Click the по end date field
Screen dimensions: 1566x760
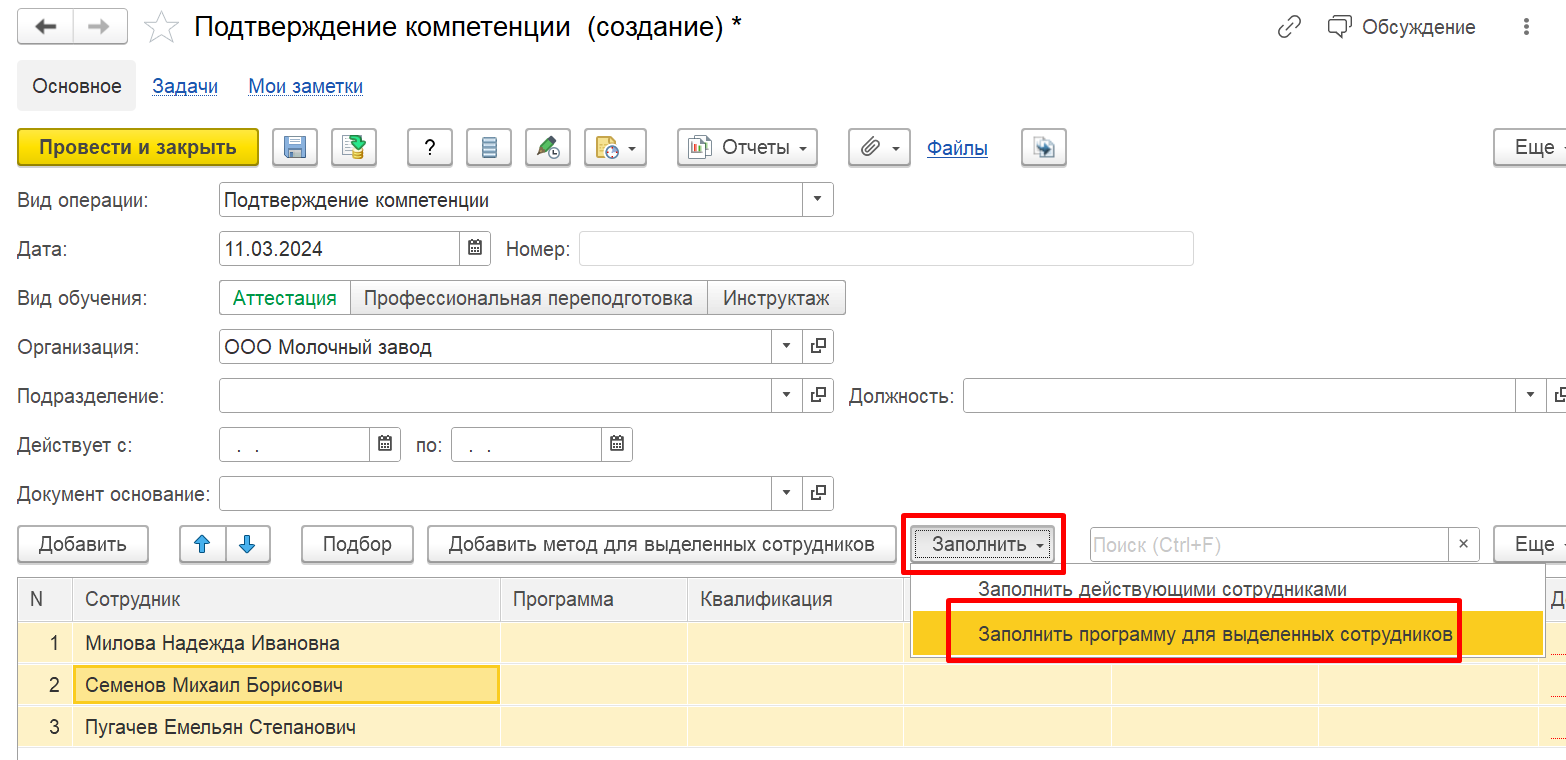point(526,445)
